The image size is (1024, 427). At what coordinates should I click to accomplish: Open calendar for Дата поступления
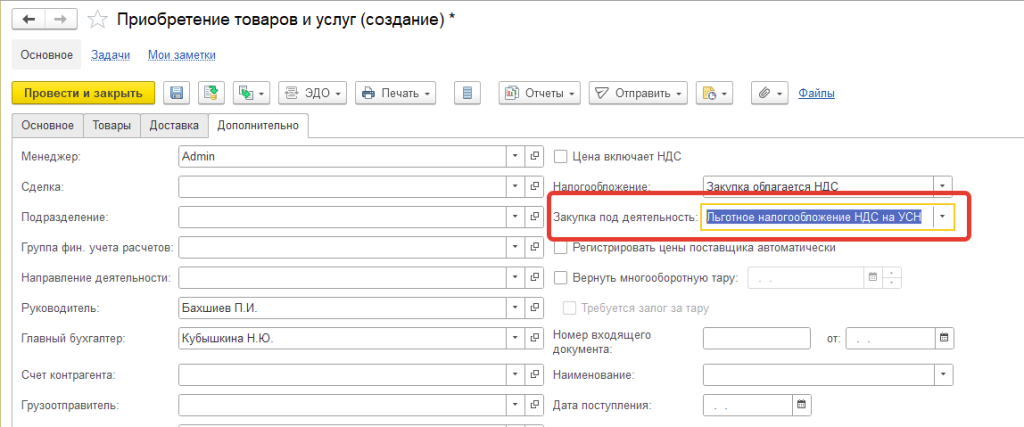pyautogui.click(x=802, y=405)
